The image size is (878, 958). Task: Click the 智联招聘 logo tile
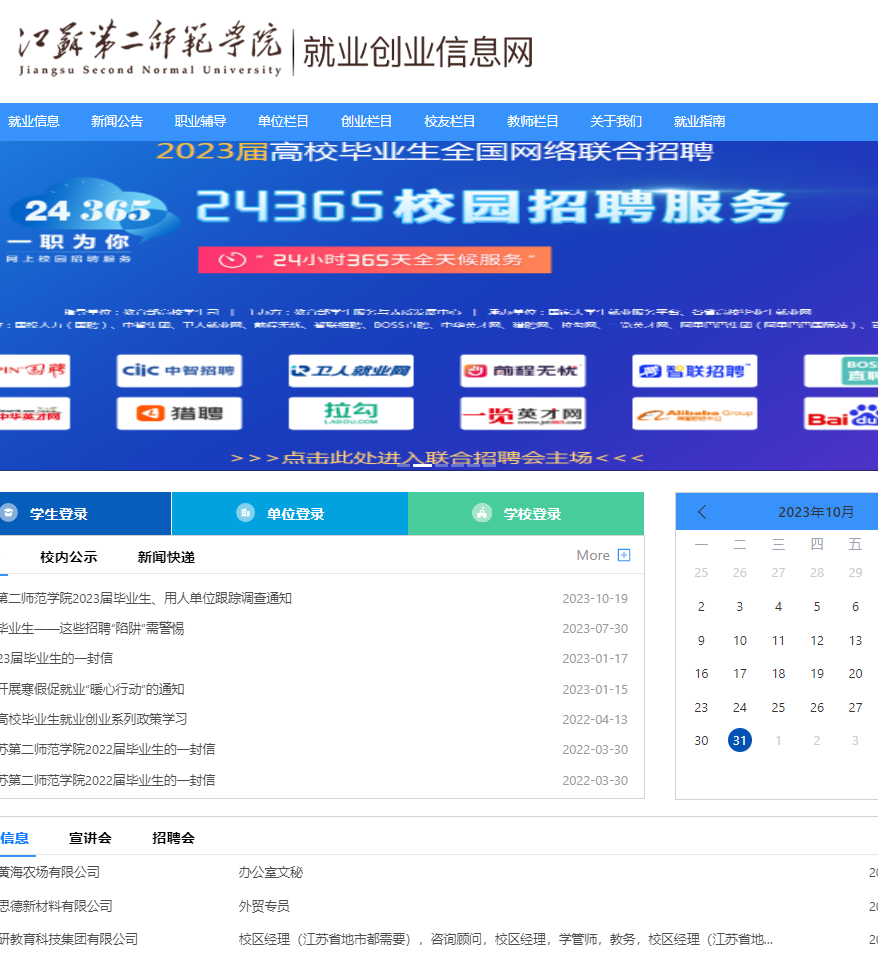pyautogui.click(x=694, y=371)
